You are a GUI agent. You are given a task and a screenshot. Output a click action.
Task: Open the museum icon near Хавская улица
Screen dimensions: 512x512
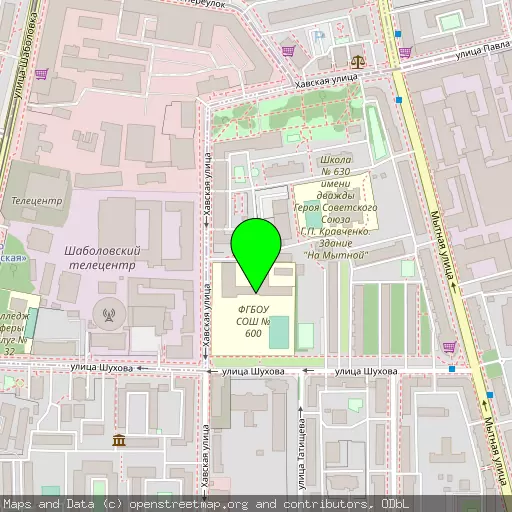click(x=119, y=440)
